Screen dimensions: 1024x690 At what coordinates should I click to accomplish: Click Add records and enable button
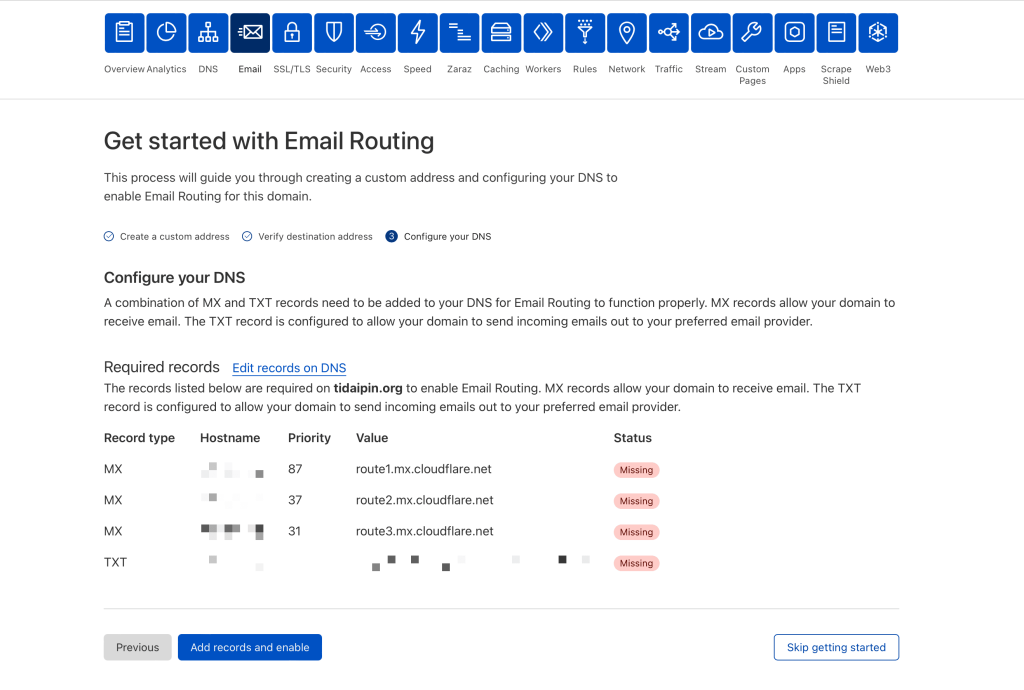point(250,647)
